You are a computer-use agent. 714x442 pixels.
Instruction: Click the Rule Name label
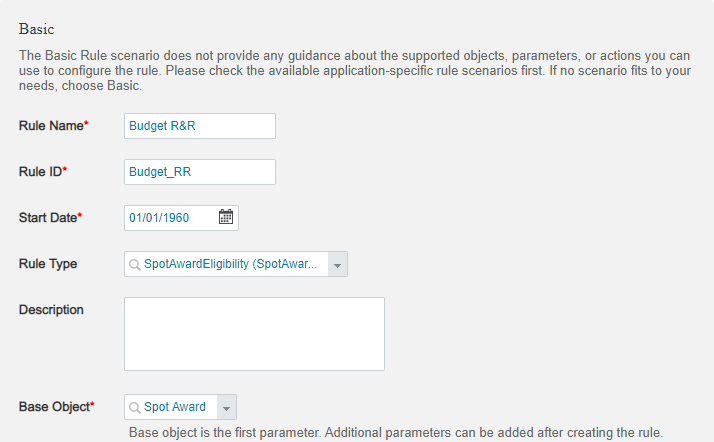pyautogui.click(x=53, y=126)
